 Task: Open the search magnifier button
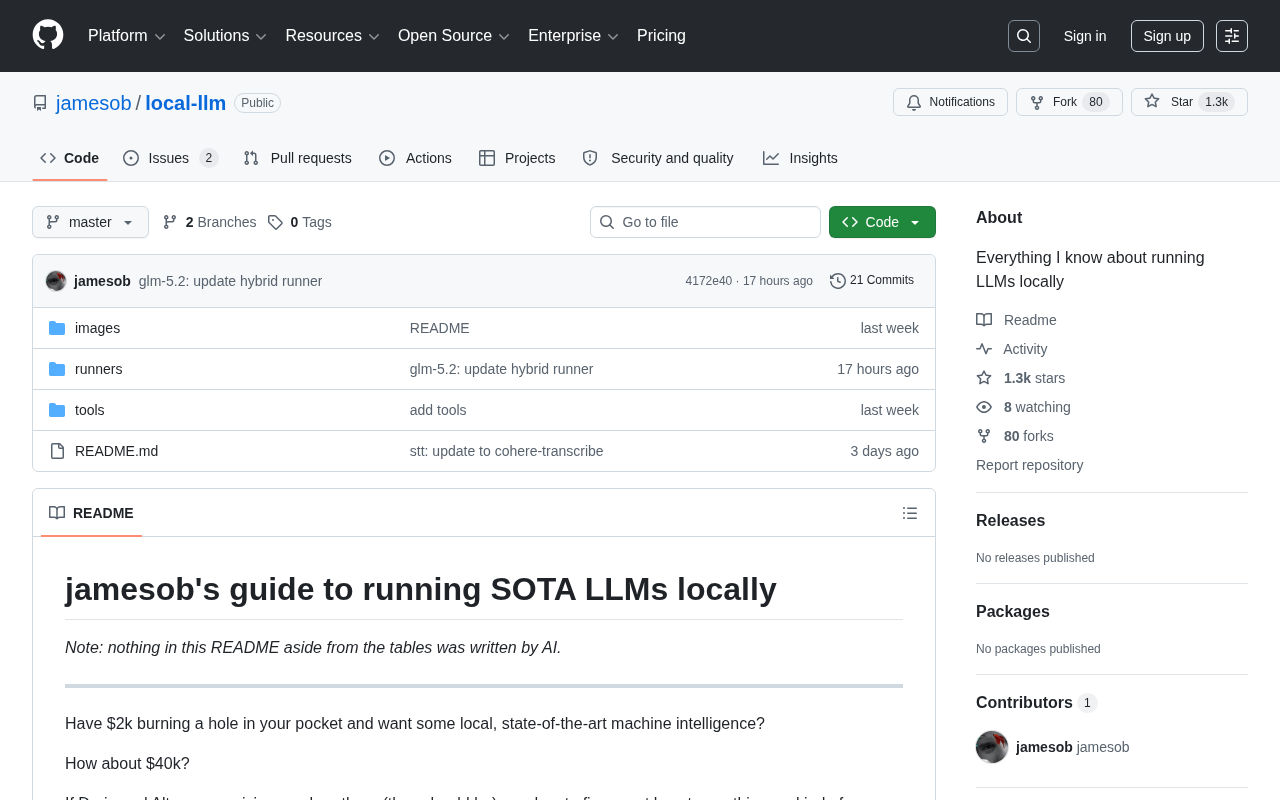pyautogui.click(x=1024, y=36)
